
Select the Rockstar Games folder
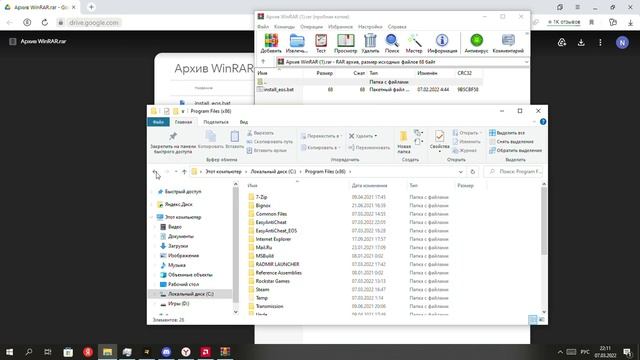pyautogui.click(x=272, y=281)
